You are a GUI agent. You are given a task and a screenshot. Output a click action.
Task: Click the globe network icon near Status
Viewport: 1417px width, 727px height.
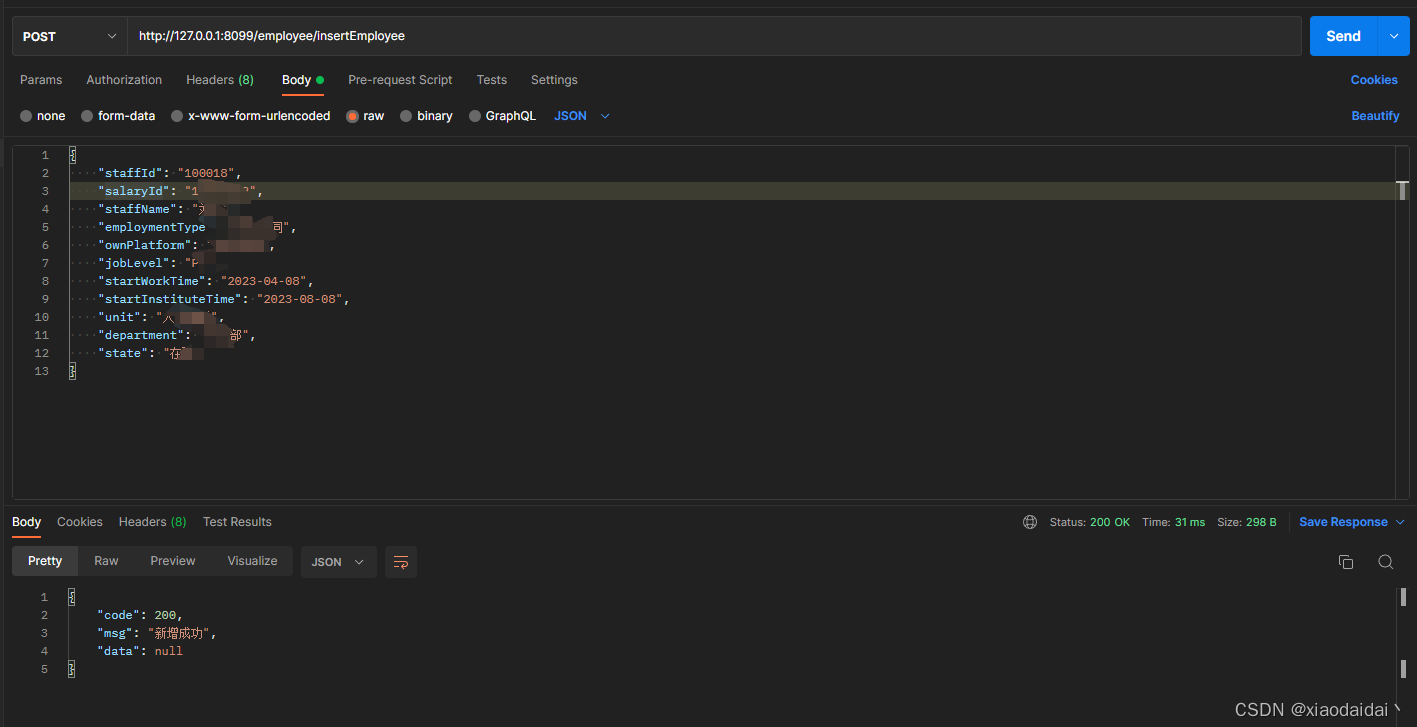coord(1030,522)
